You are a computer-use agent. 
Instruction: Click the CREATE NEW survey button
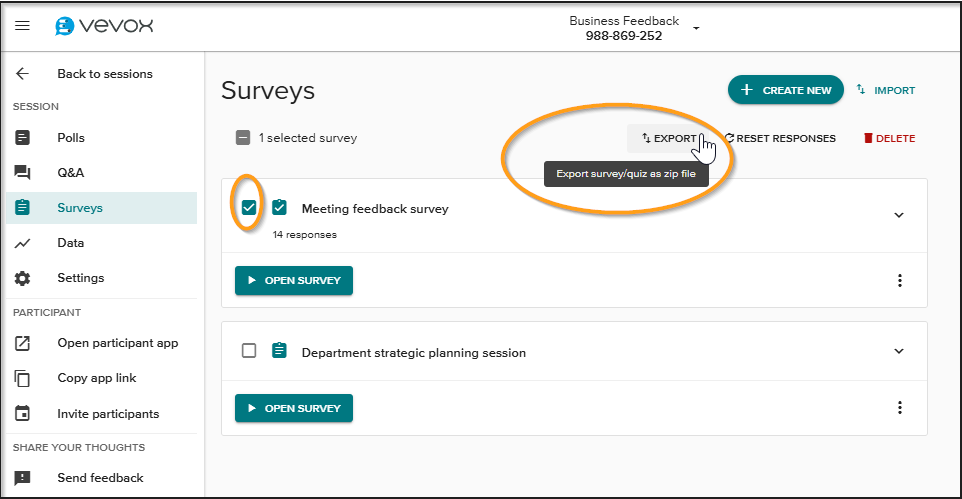point(786,90)
